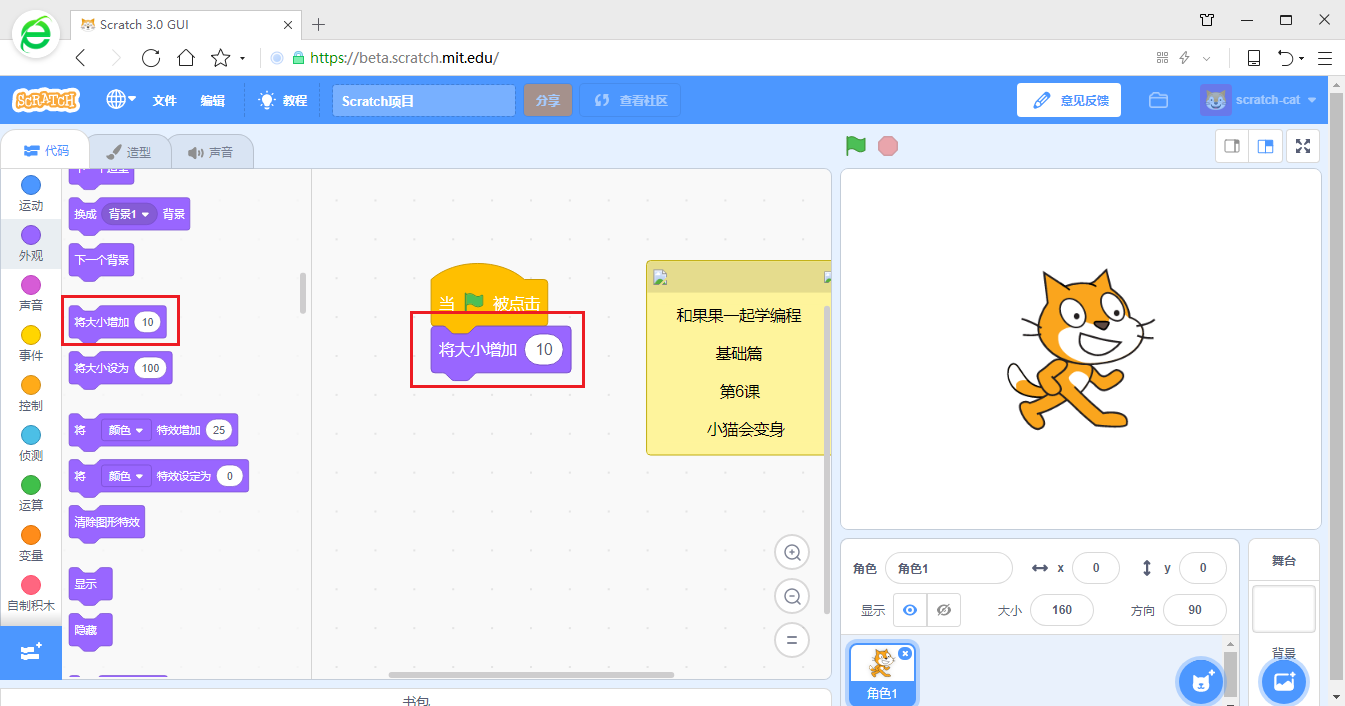This screenshot has height=706, width=1345.
Task: Select the 自制积木 block category
Action: point(31,594)
